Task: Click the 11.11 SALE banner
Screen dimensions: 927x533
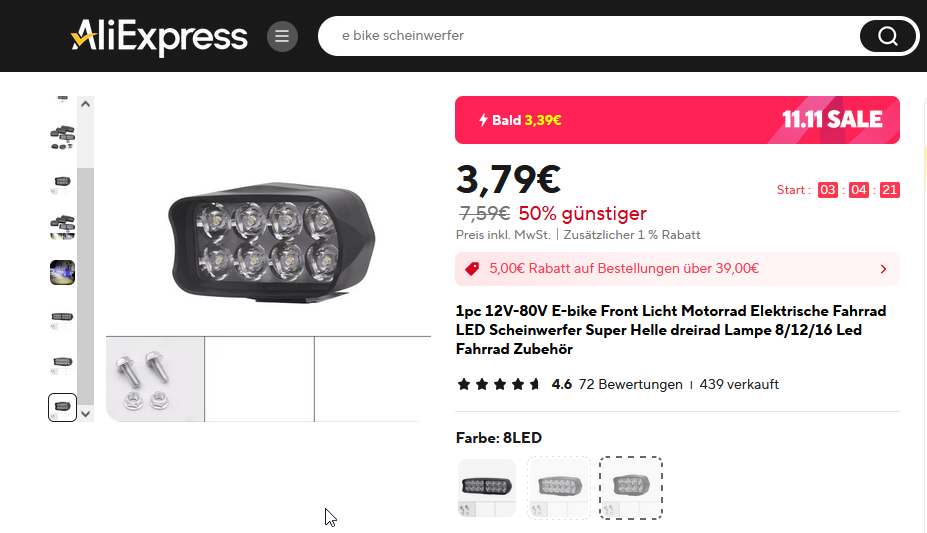Action: 832,120
